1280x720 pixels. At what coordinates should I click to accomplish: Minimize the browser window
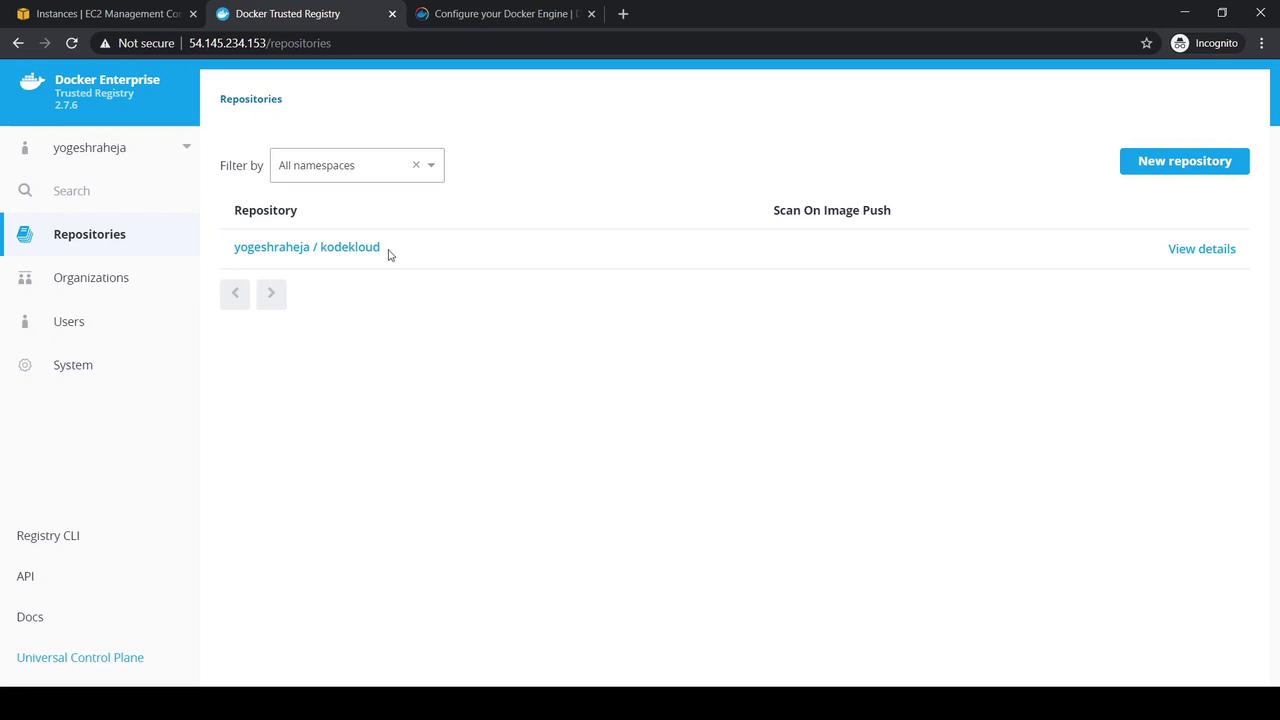pyautogui.click(x=1185, y=13)
